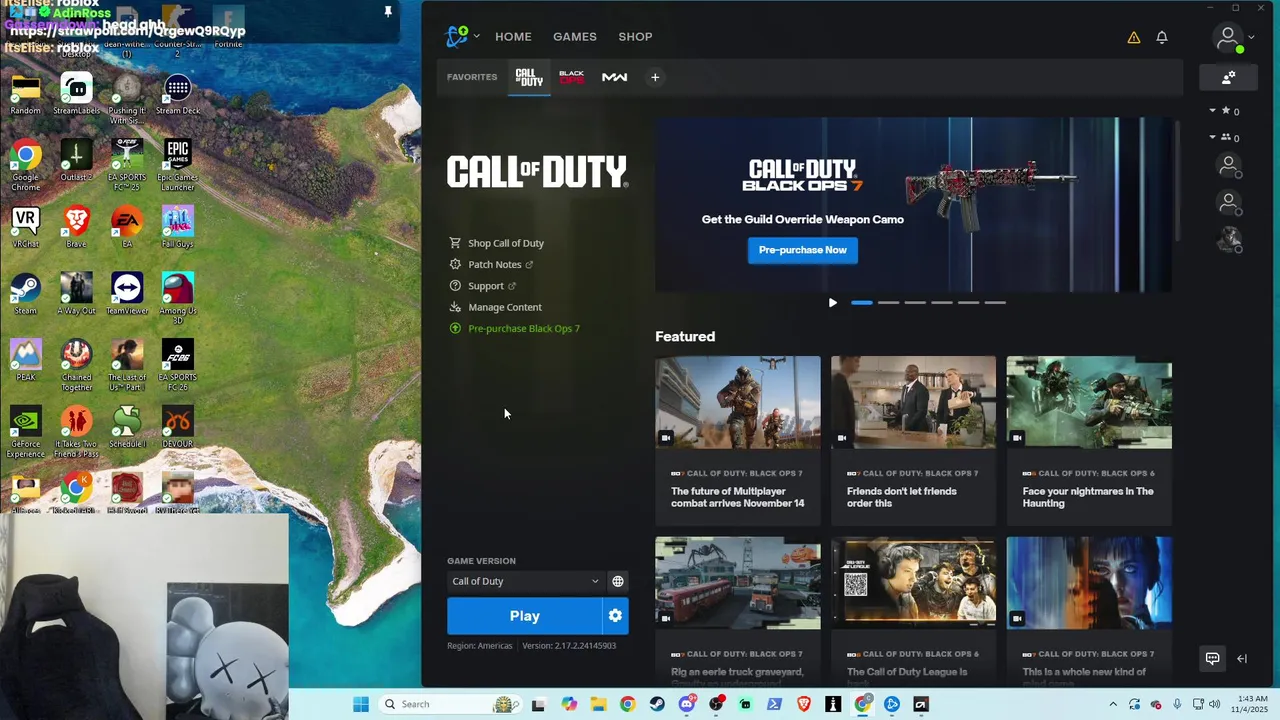Open 'The future of Multiplayer combat' video card
The height and width of the screenshot is (720, 1280).
click(x=738, y=440)
